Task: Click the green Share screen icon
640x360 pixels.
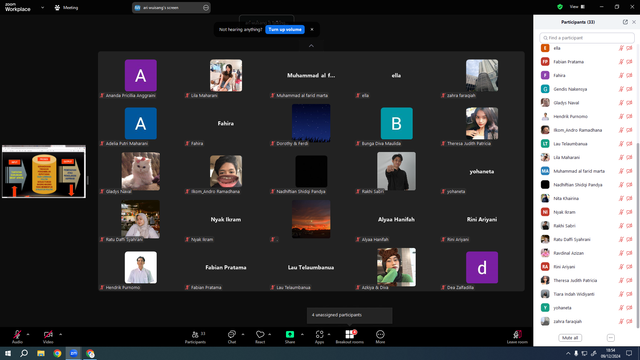Action: click(290, 334)
